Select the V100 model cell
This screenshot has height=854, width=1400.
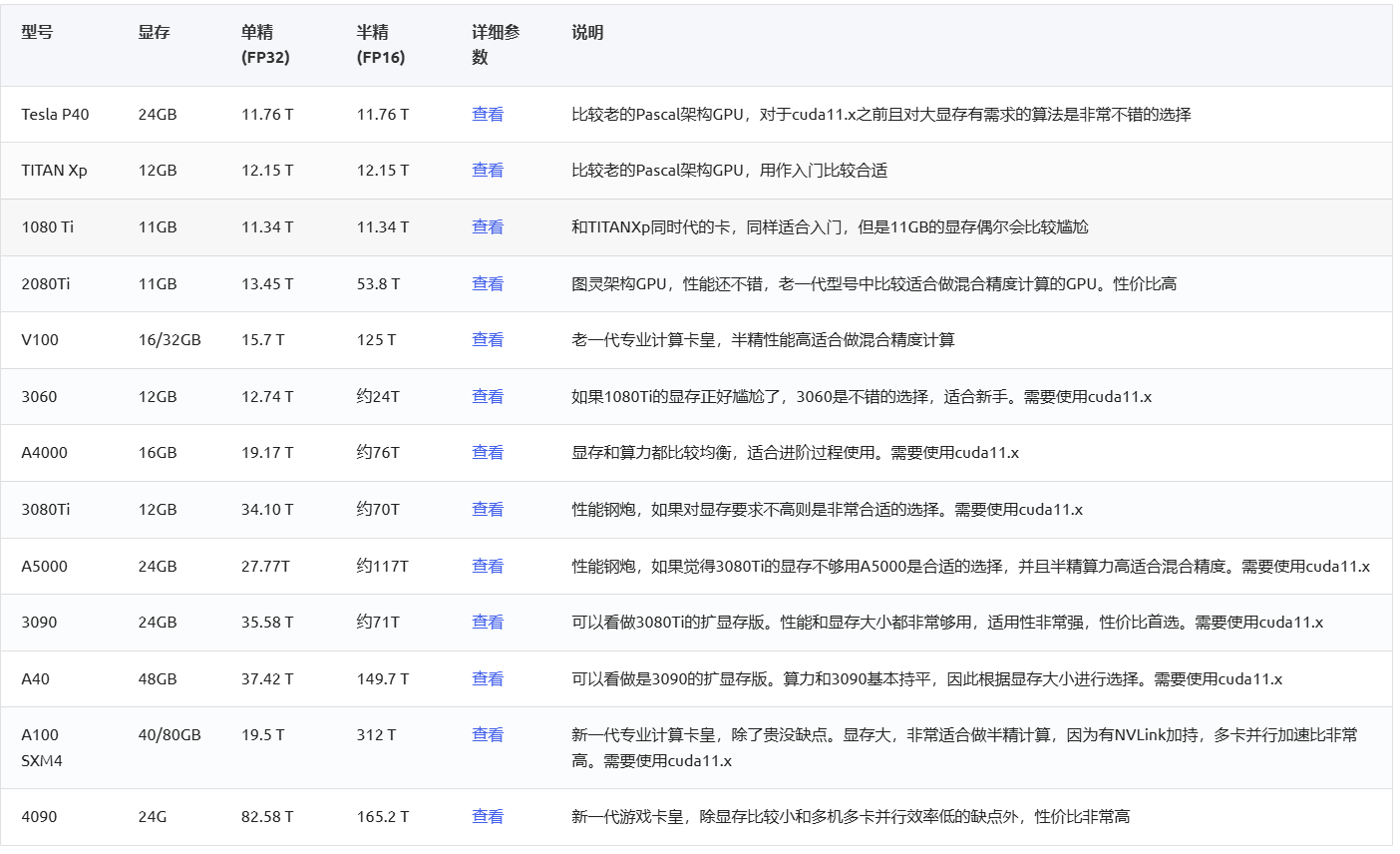pyautogui.click(x=40, y=340)
